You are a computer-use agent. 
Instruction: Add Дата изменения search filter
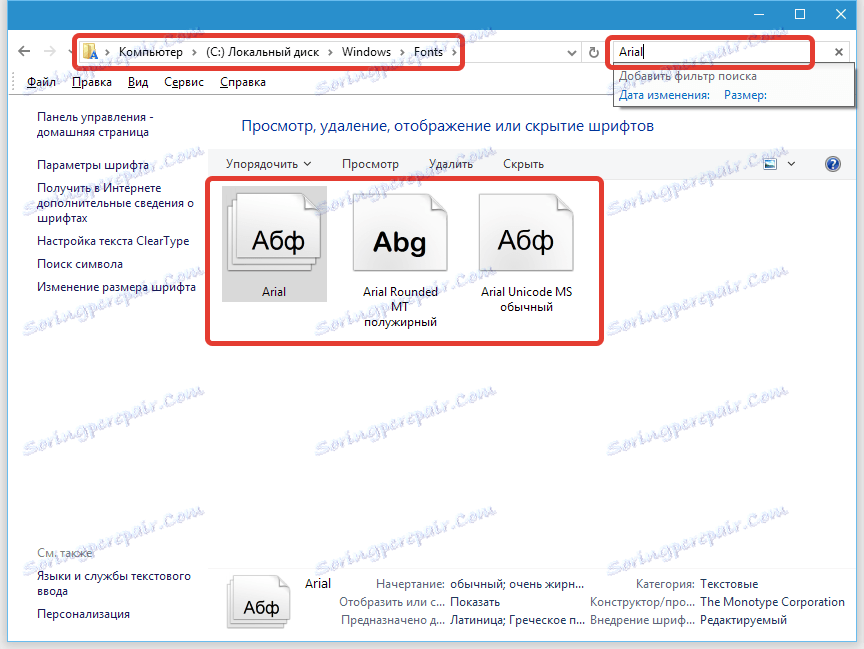click(664, 95)
